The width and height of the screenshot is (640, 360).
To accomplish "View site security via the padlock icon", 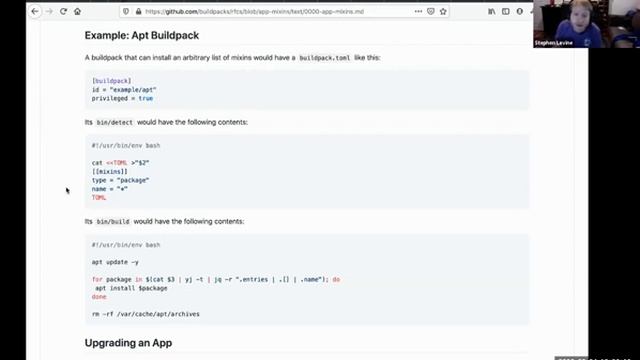I will (138, 11).
